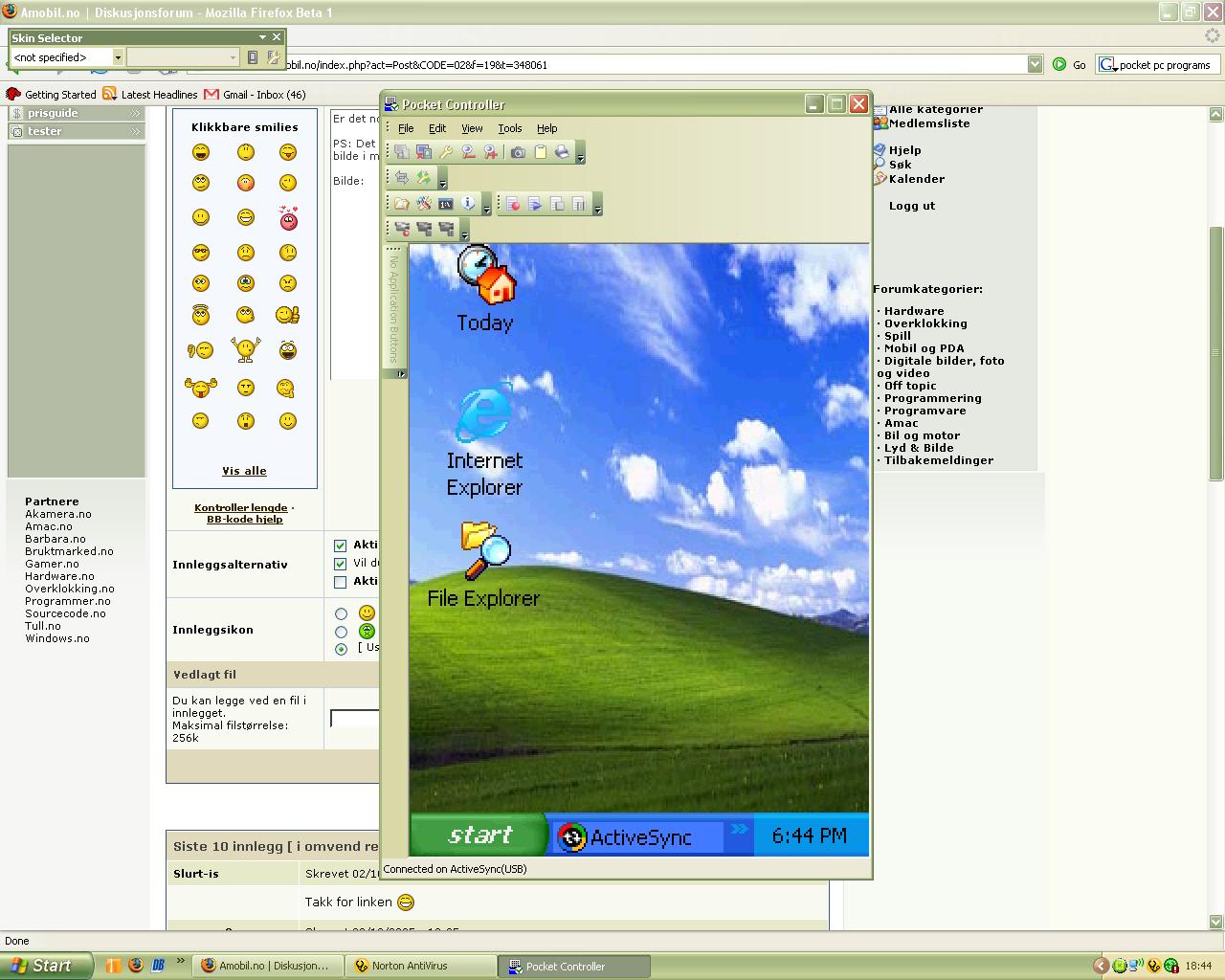This screenshot has height=980, width=1225.
Task: Click the Gmail - Inbox (46) bookmark
Action: click(255, 94)
